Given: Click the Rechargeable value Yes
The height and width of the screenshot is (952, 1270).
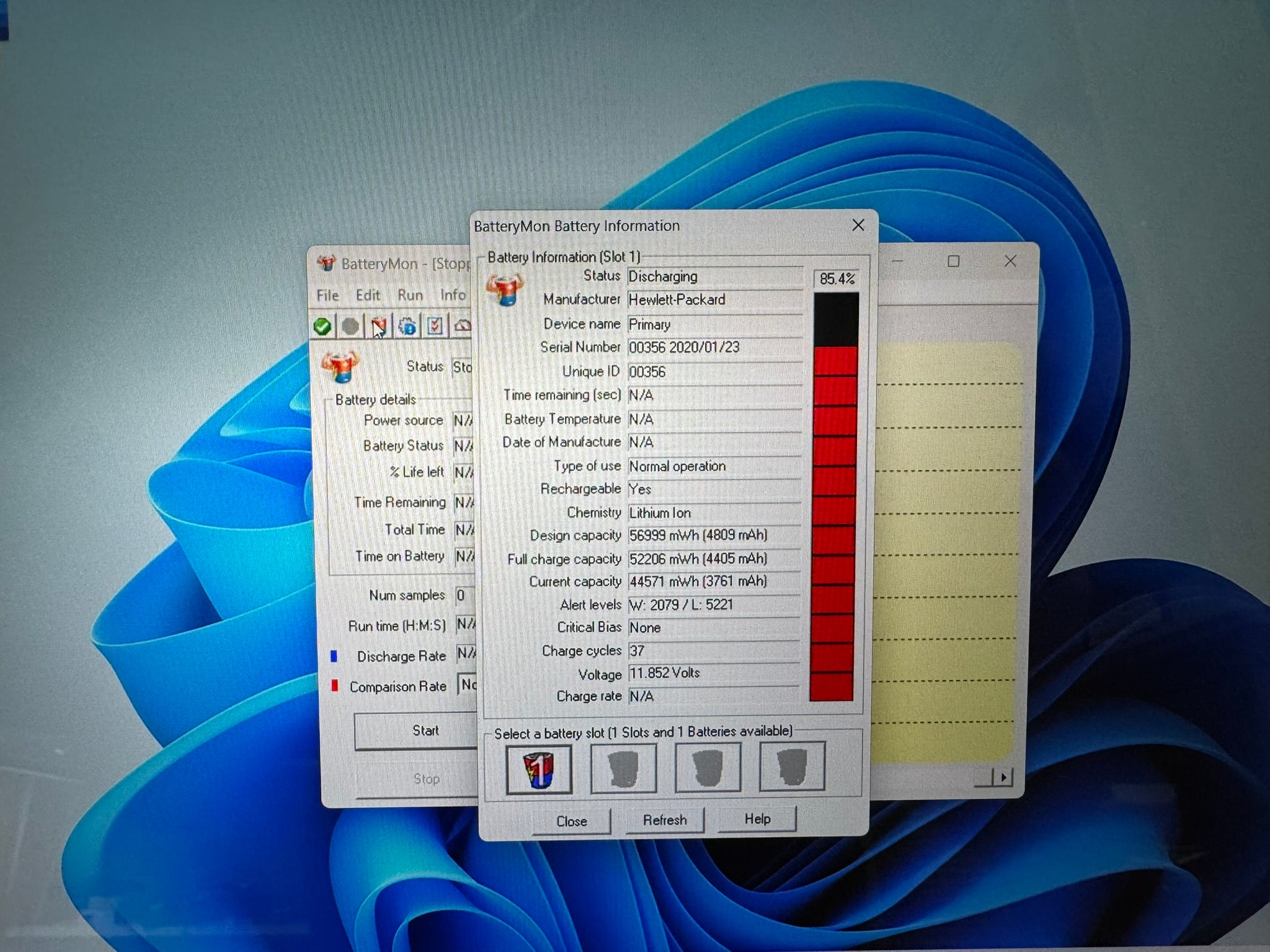Looking at the screenshot, I should tap(715, 490).
